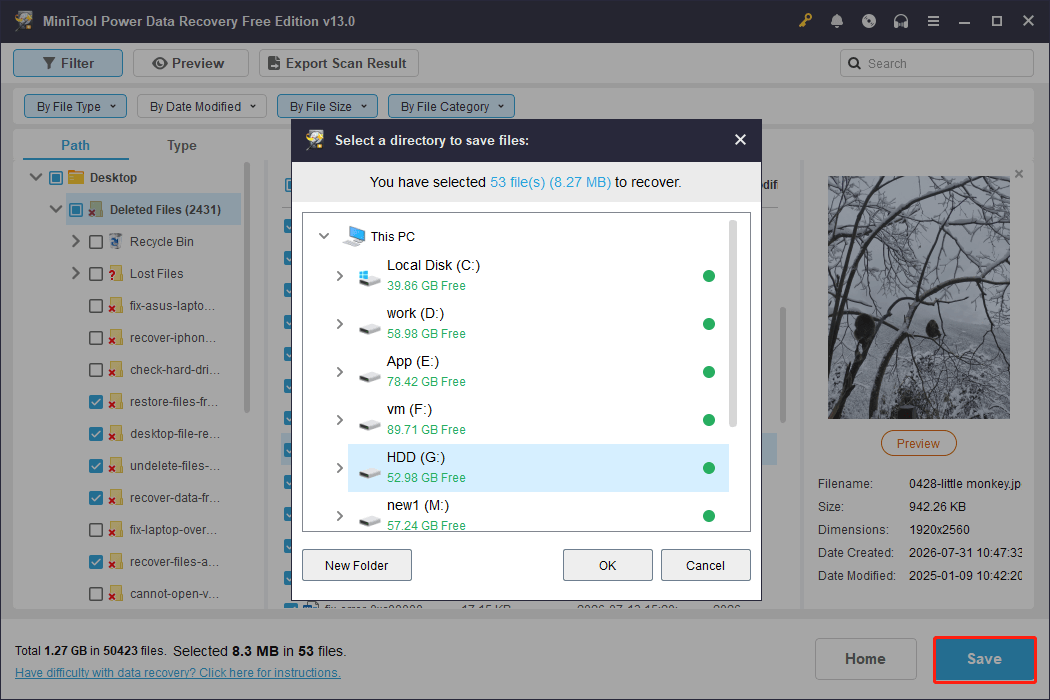Click the left tree panel scrollbar
Screen dimensions: 1050x700
(246, 288)
